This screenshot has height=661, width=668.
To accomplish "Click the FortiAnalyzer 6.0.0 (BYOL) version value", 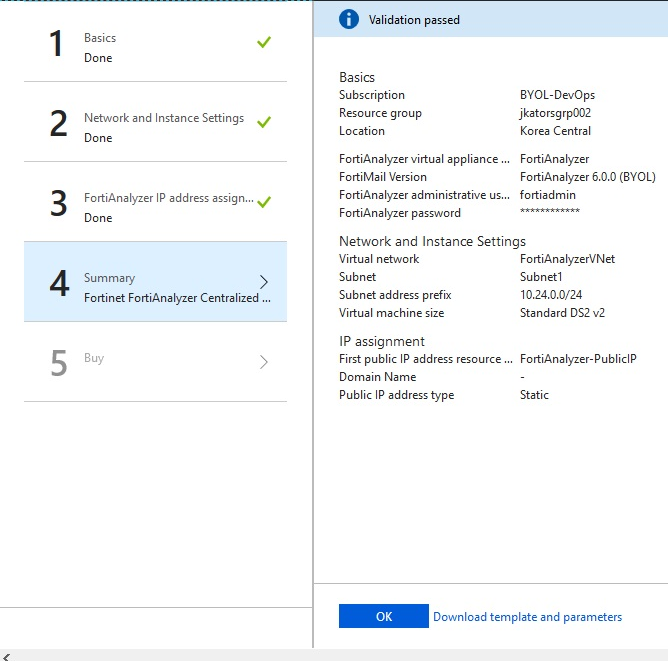I will point(587,177).
